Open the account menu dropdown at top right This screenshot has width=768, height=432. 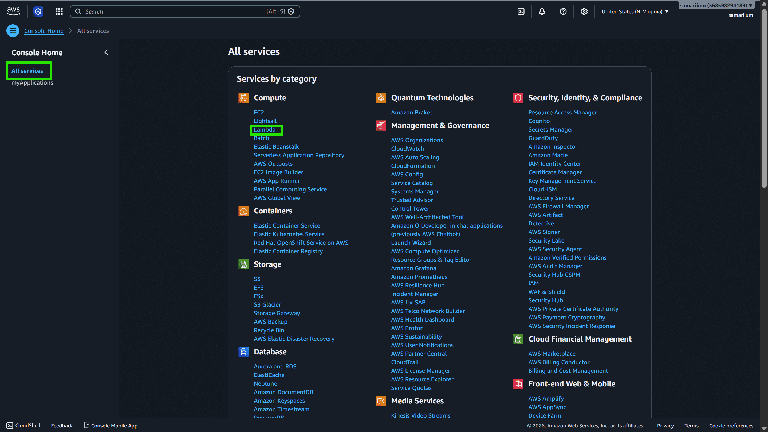[x=716, y=5]
